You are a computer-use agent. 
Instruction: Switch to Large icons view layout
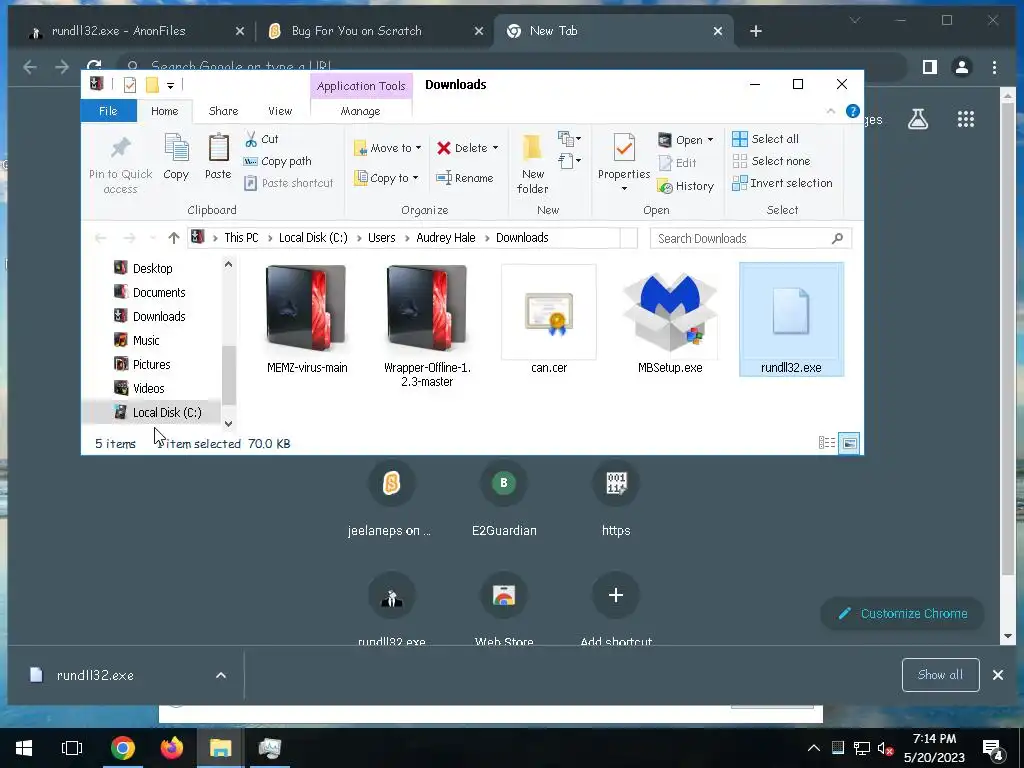[x=849, y=443]
